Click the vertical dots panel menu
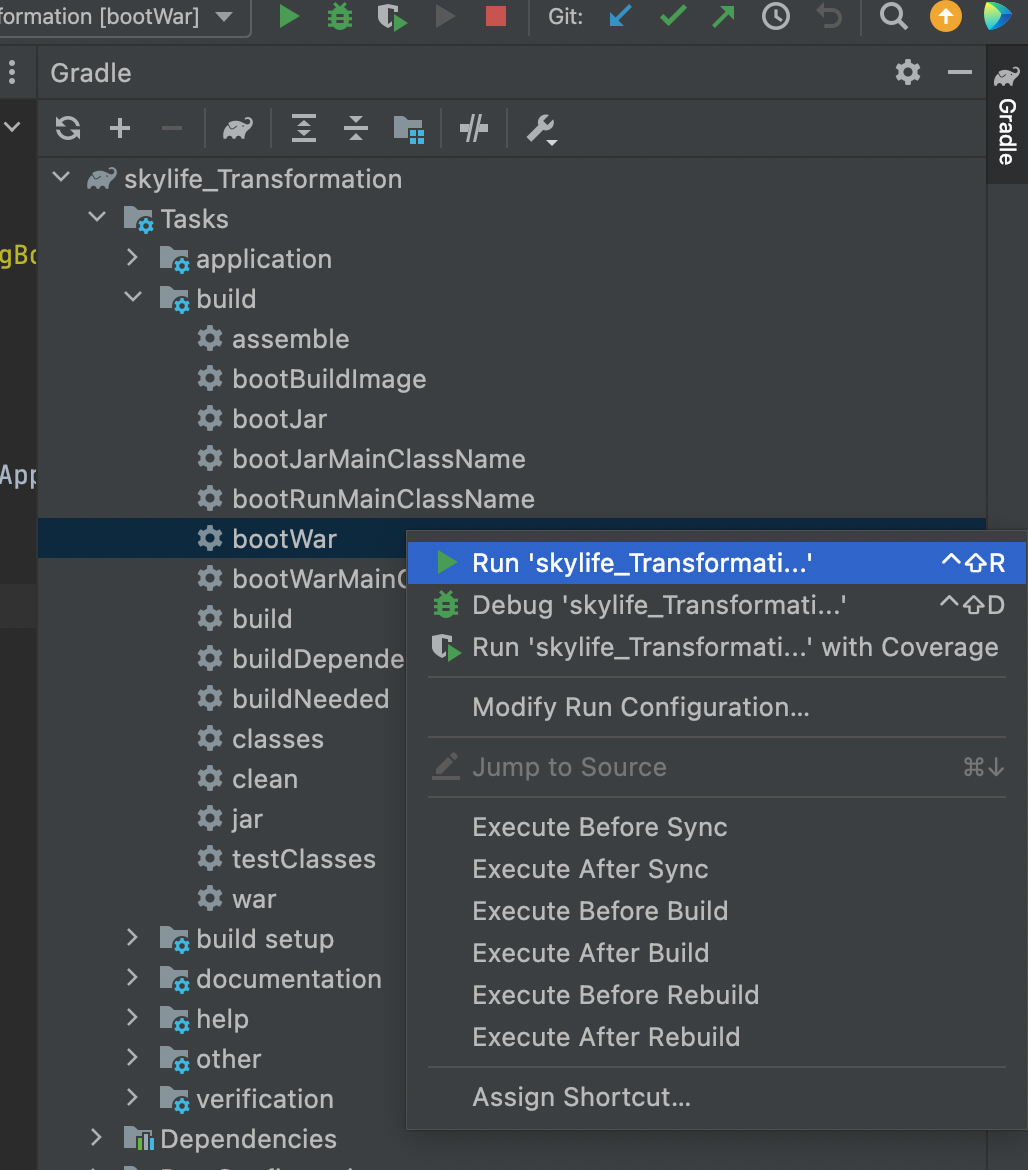The width and height of the screenshot is (1028, 1170). point(12,72)
